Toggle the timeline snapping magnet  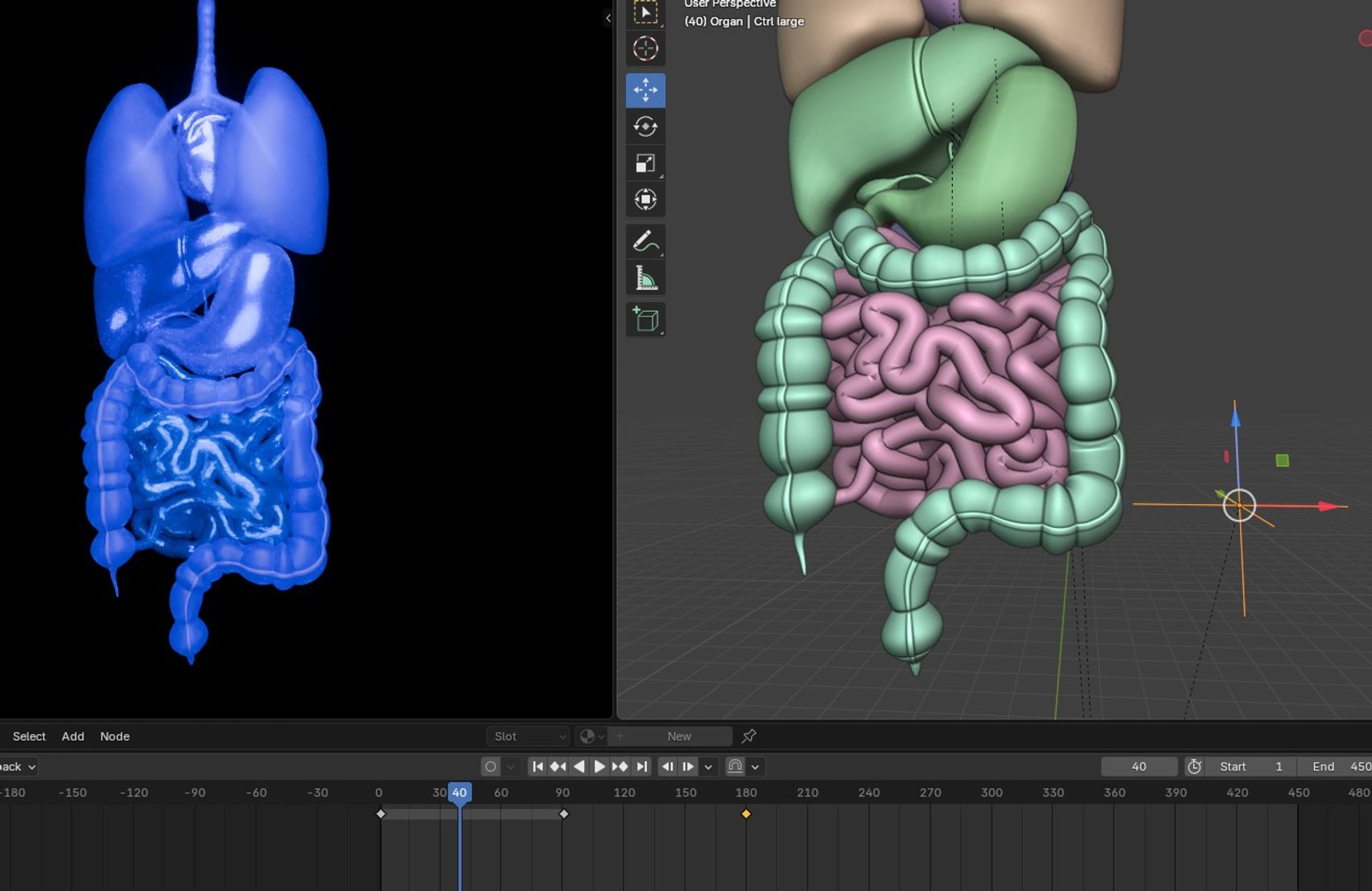coord(735,766)
